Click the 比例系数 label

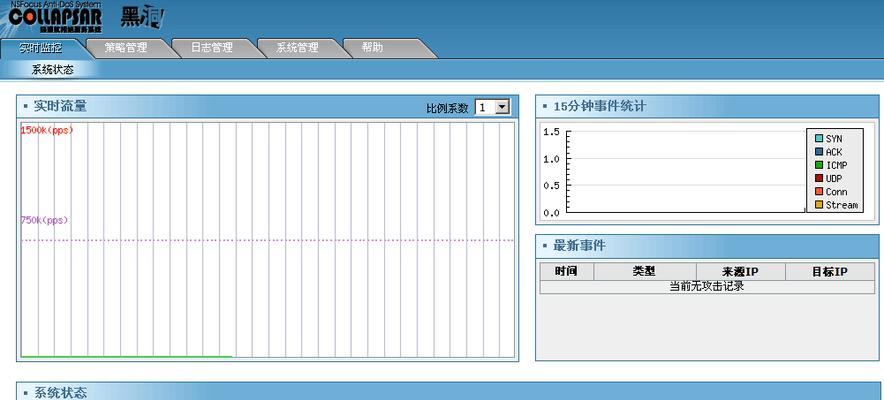click(447, 108)
